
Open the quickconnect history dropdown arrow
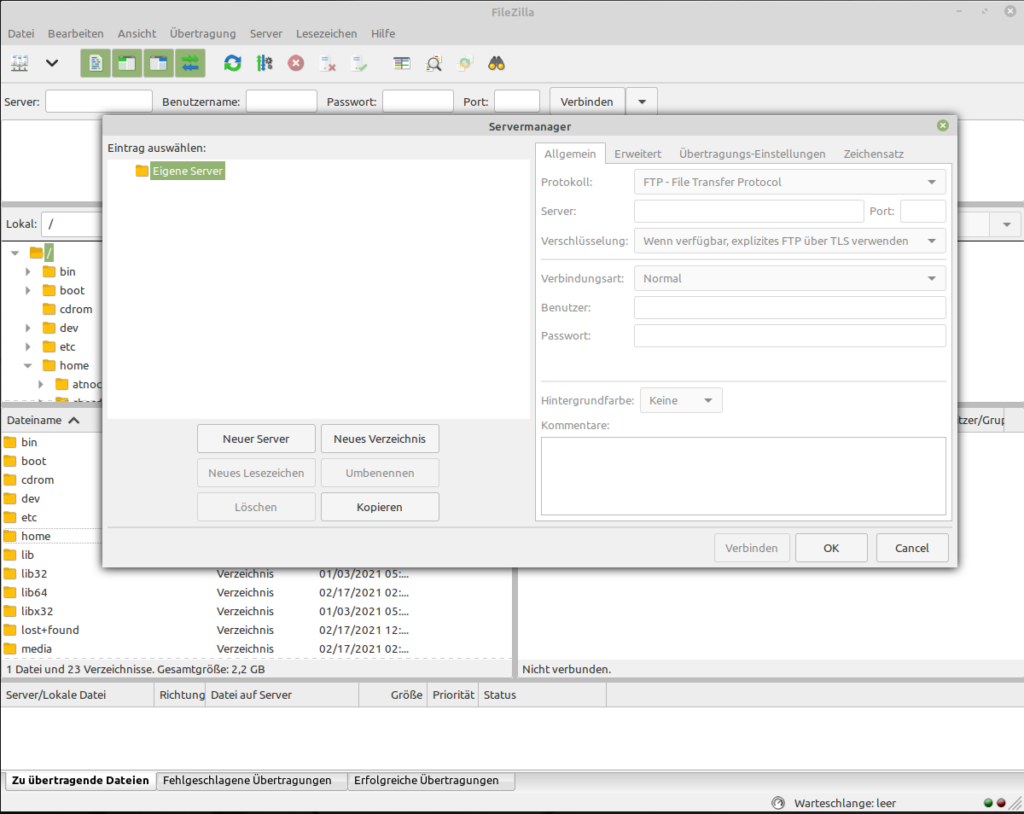coord(642,101)
